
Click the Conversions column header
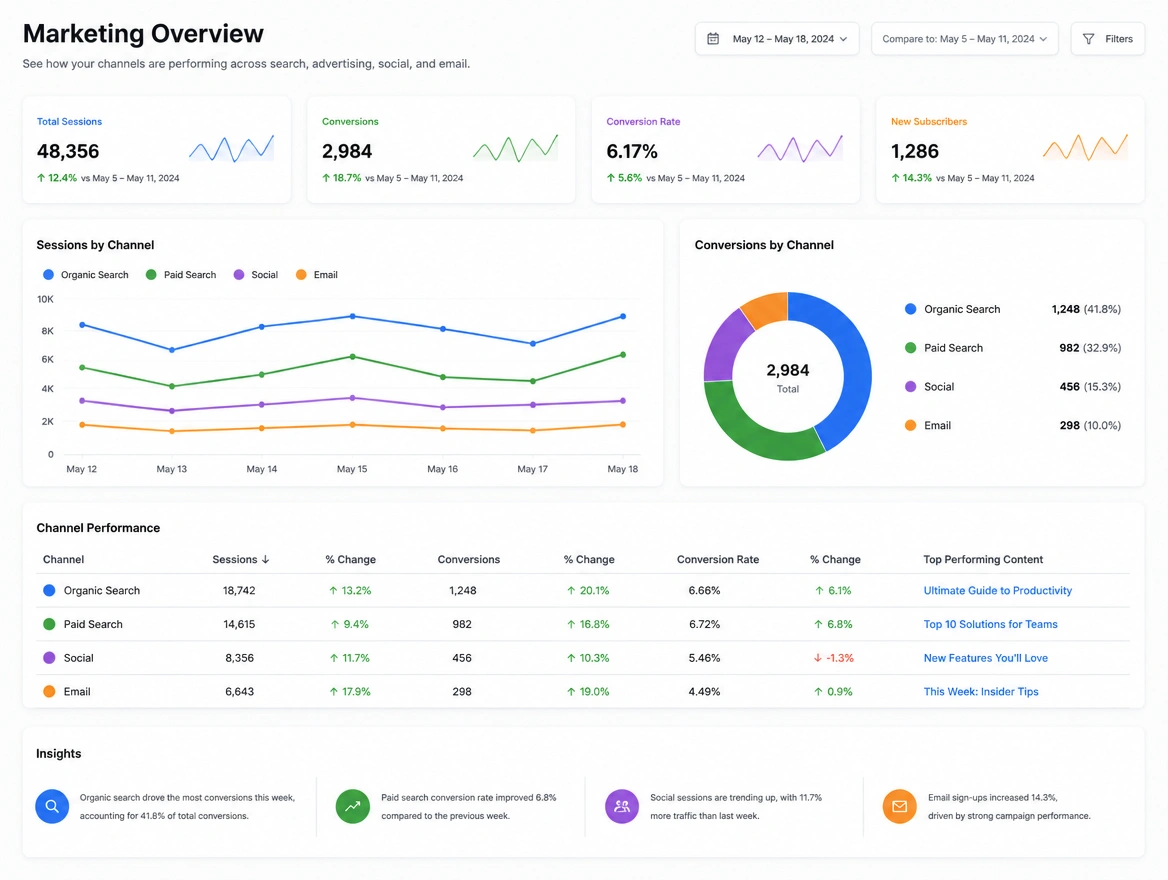tap(469, 560)
